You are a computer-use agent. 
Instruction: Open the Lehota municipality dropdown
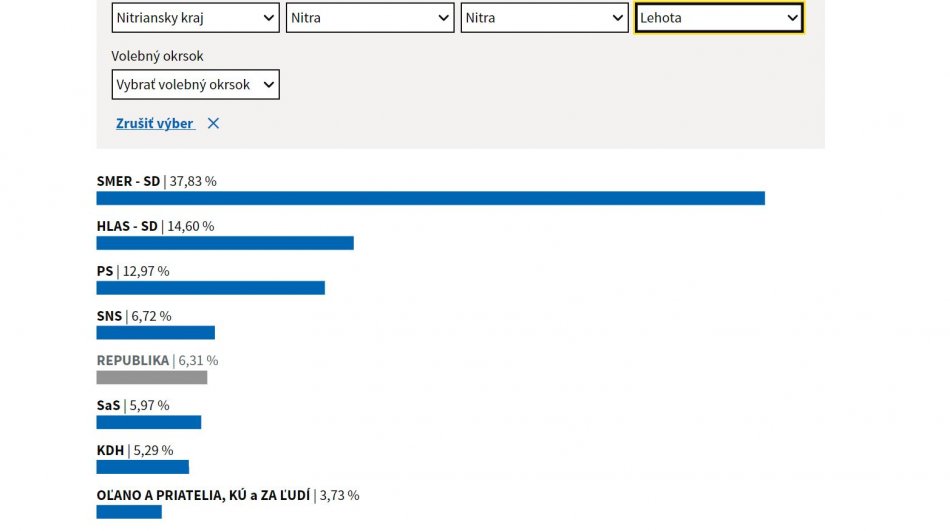point(718,18)
